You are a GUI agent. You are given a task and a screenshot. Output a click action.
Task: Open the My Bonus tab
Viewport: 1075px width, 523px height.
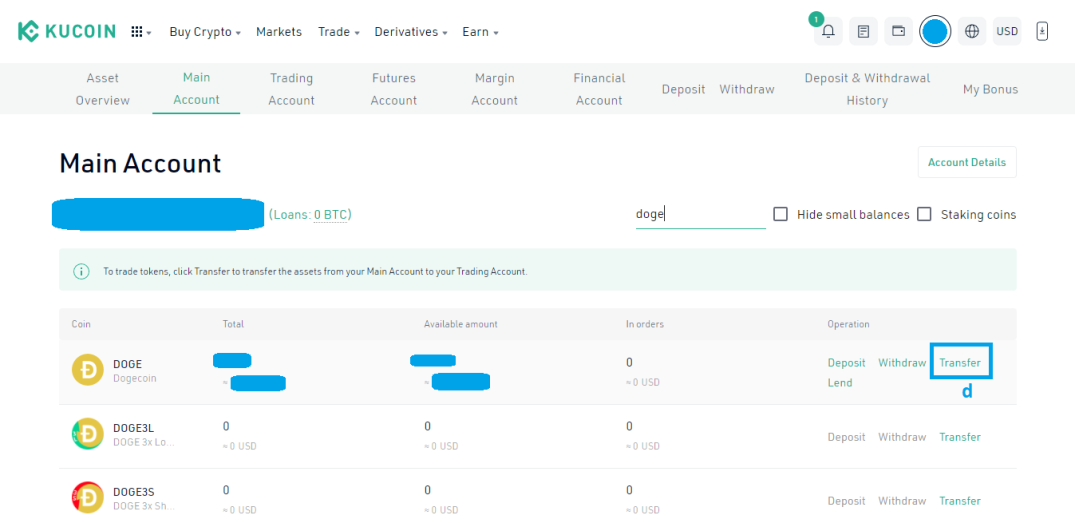pos(991,89)
